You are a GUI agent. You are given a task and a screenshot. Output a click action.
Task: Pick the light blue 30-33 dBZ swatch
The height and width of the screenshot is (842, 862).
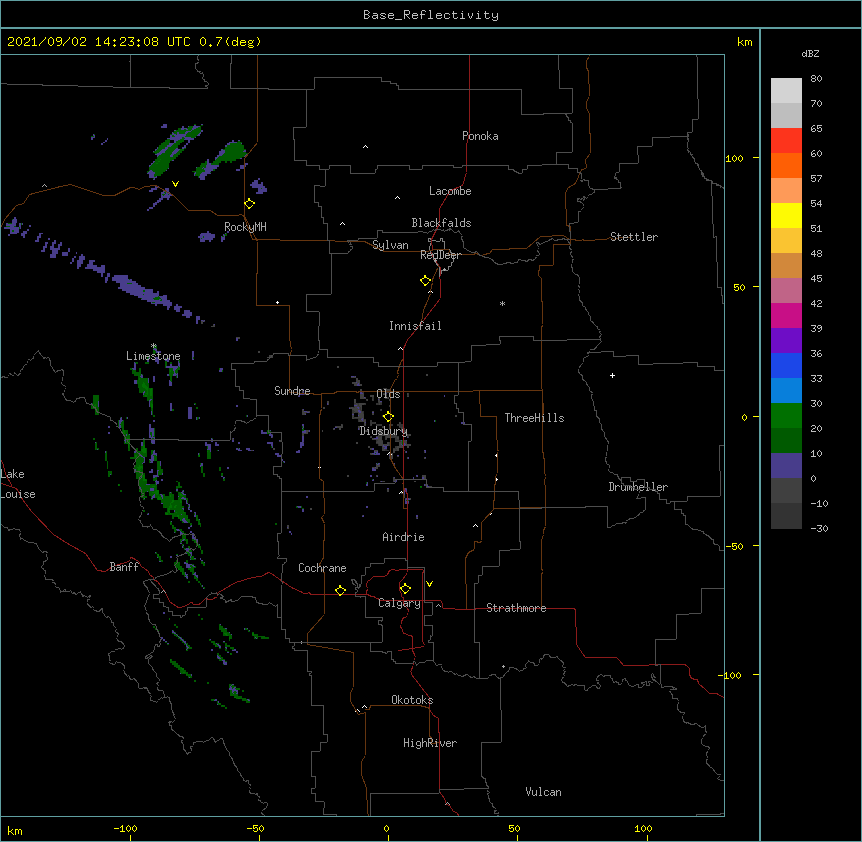coord(786,390)
